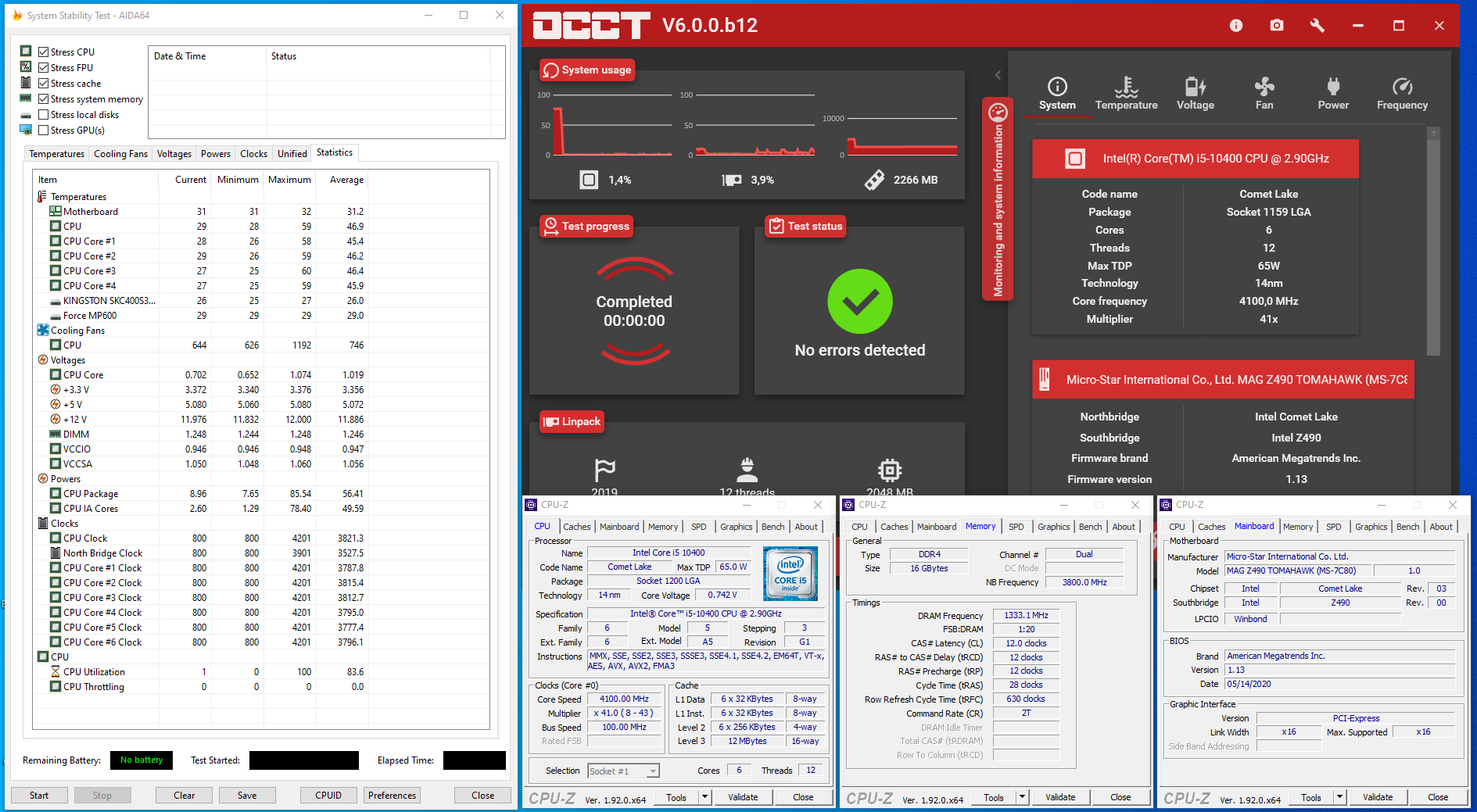Uncheck the Stress cache checkbox
The image size is (1477, 812).
(x=44, y=84)
